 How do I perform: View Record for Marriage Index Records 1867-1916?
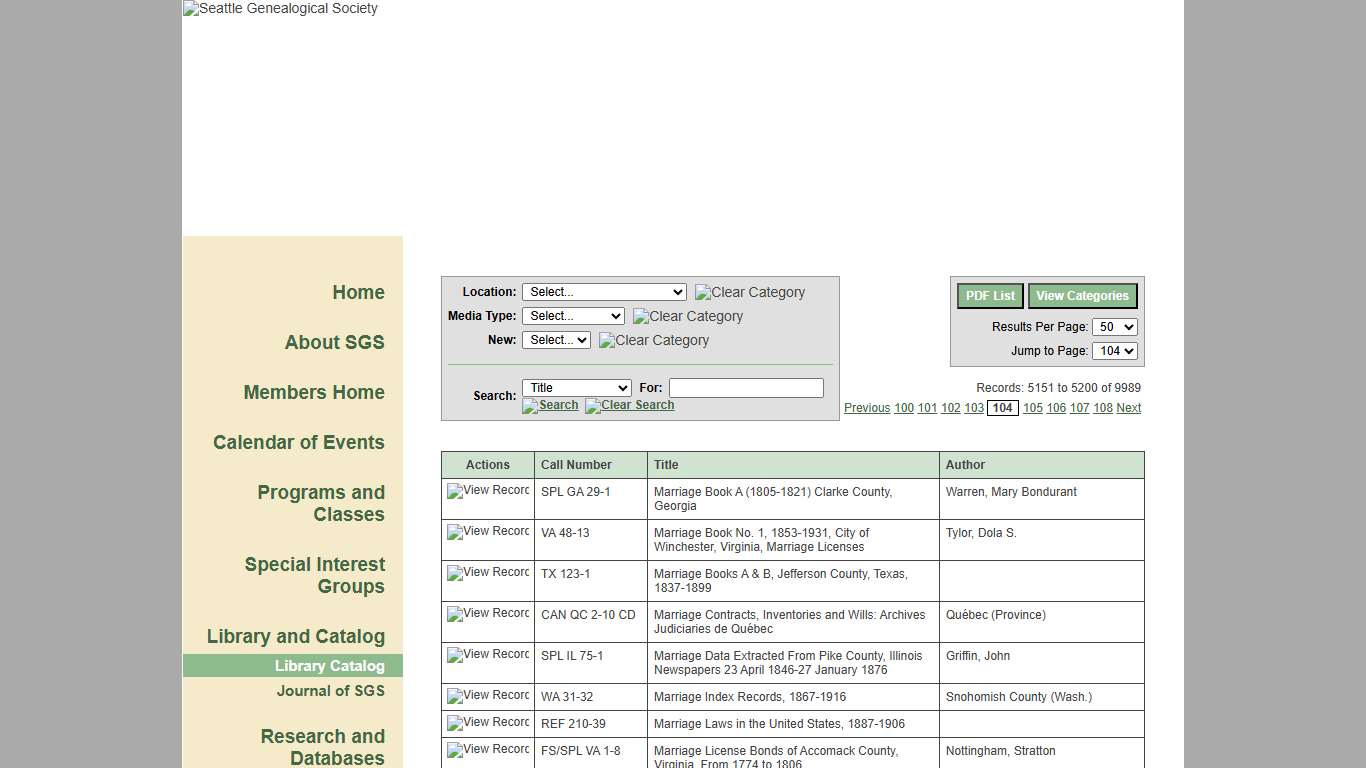[487, 696]
